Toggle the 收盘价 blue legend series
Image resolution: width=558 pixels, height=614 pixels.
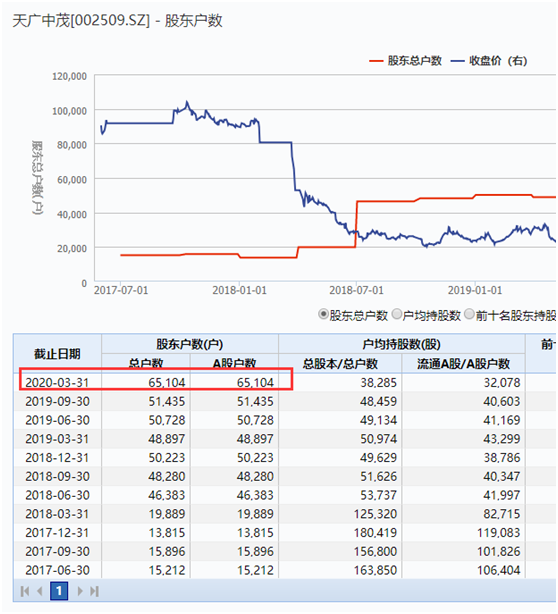tap(489, 61)
